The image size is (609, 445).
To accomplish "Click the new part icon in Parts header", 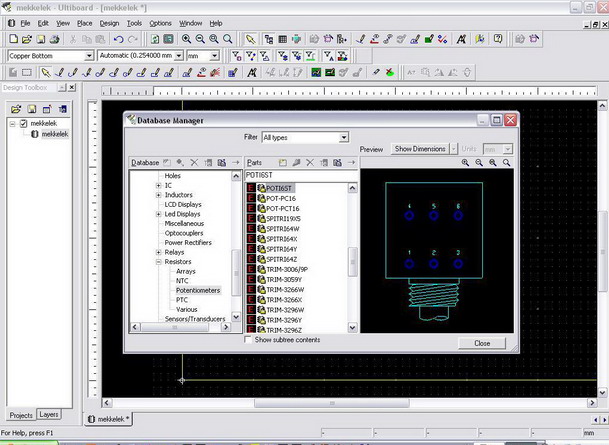I will click(283, 163).
